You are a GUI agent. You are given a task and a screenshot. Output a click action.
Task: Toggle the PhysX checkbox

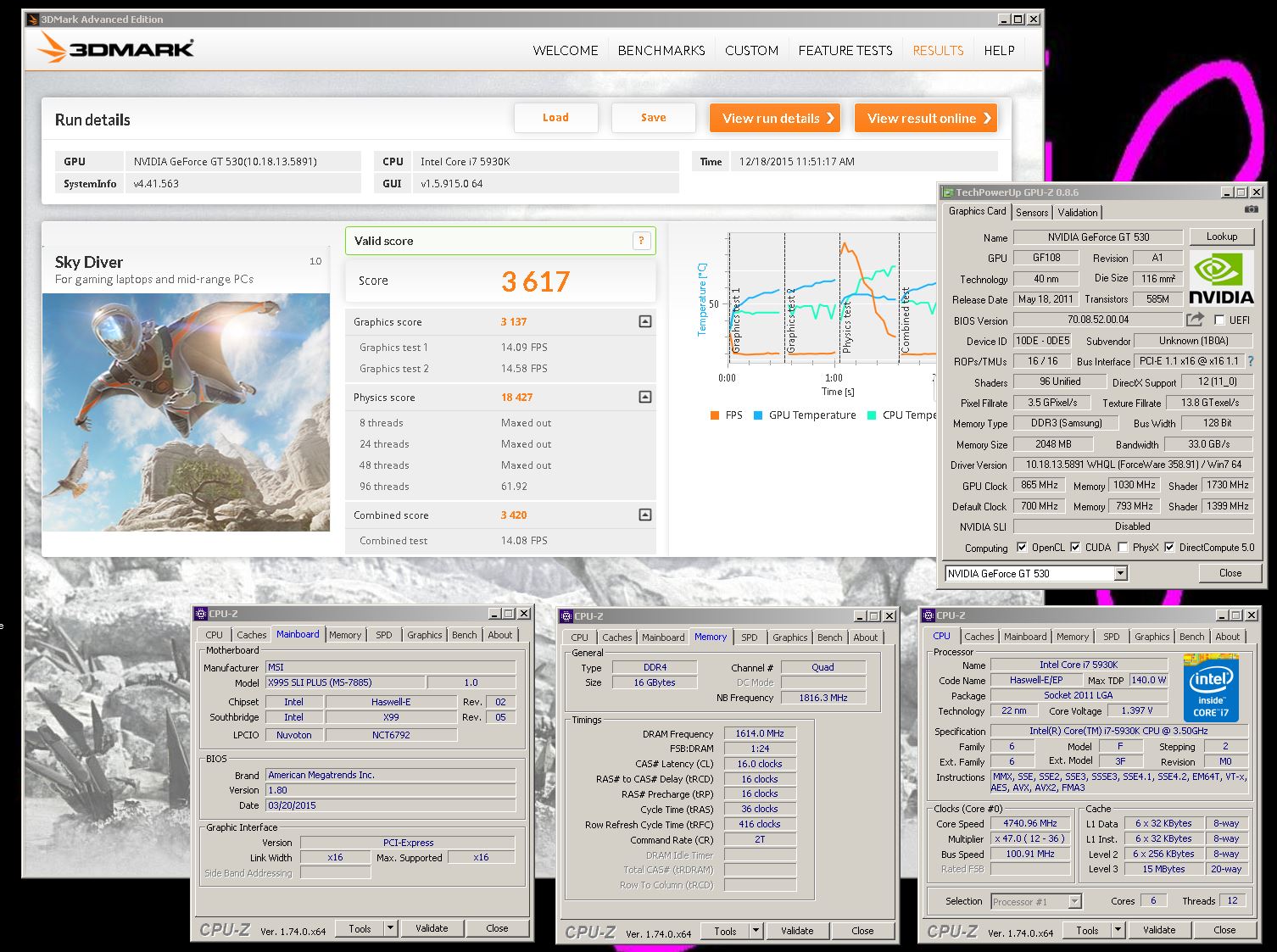[x=1123, y=548]
